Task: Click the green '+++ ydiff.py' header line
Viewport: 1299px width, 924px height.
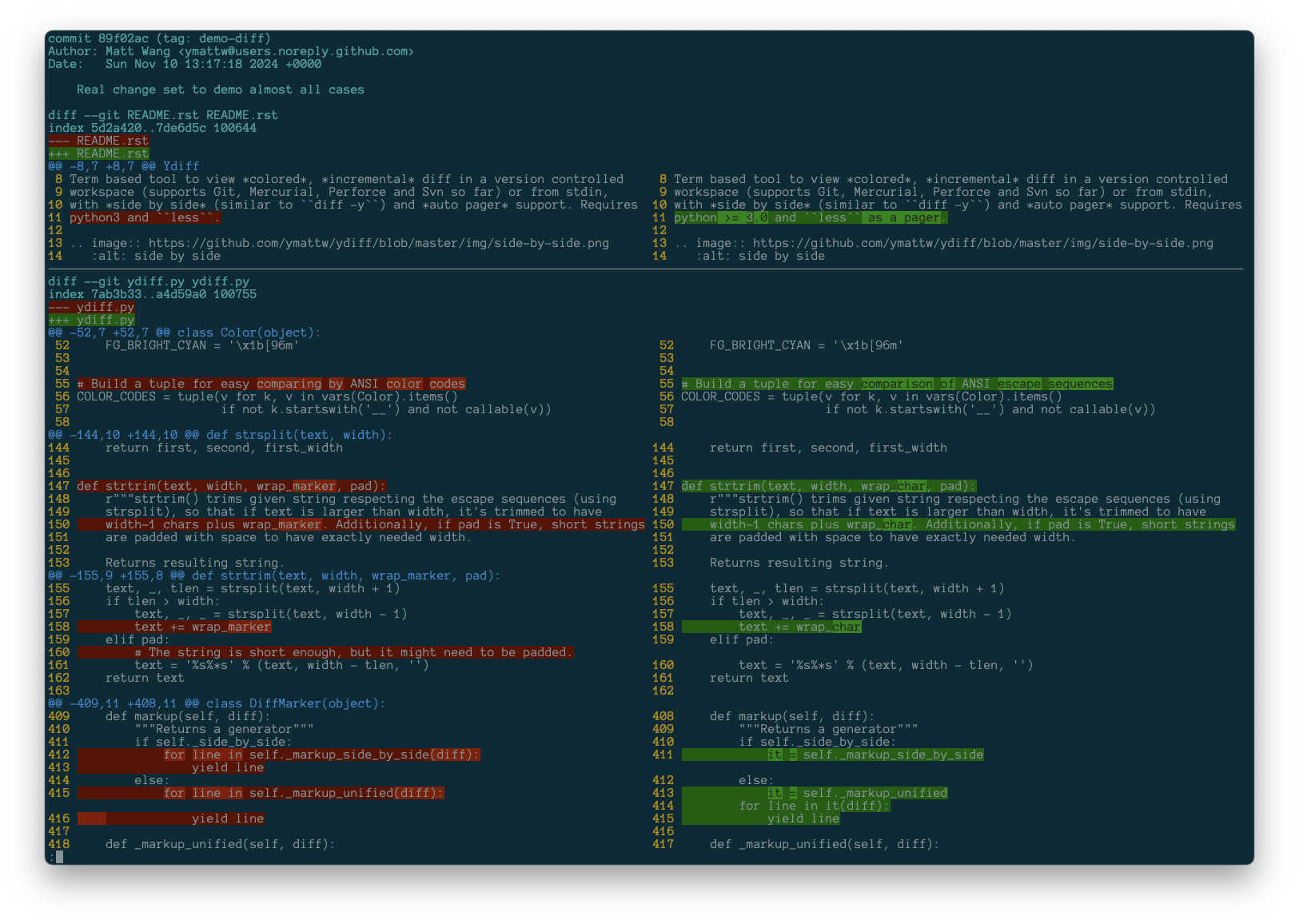Action: [91, 320]
